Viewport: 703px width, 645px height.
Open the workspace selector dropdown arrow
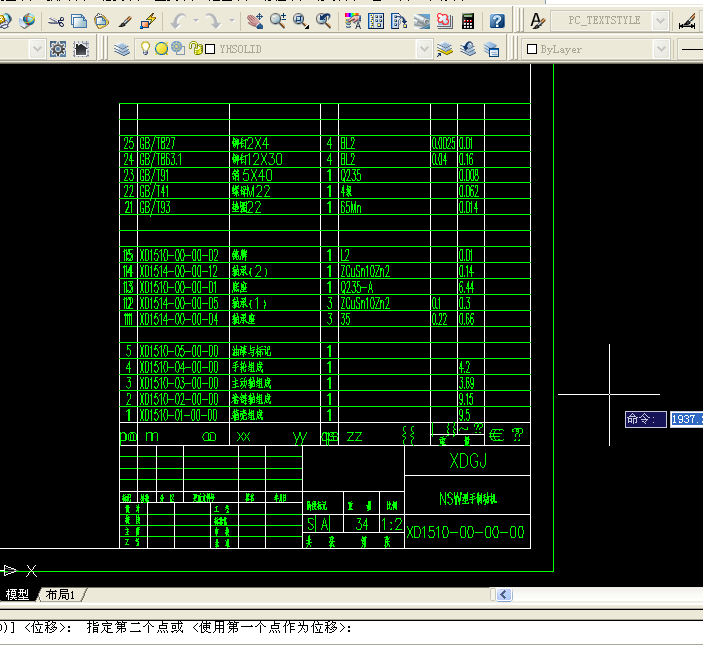[37, 49]
